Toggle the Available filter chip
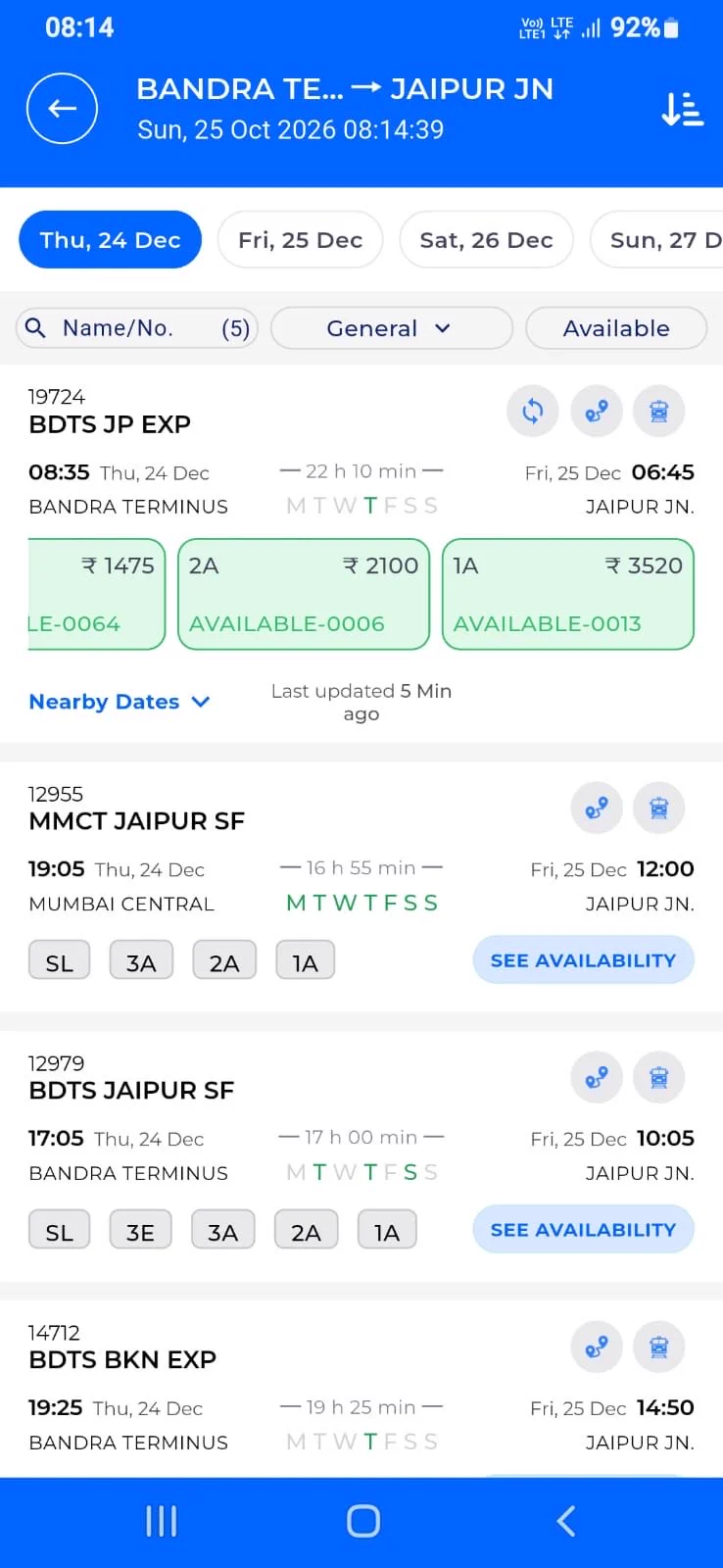This screenshot has height=1568, width=723. coord(616,328)
